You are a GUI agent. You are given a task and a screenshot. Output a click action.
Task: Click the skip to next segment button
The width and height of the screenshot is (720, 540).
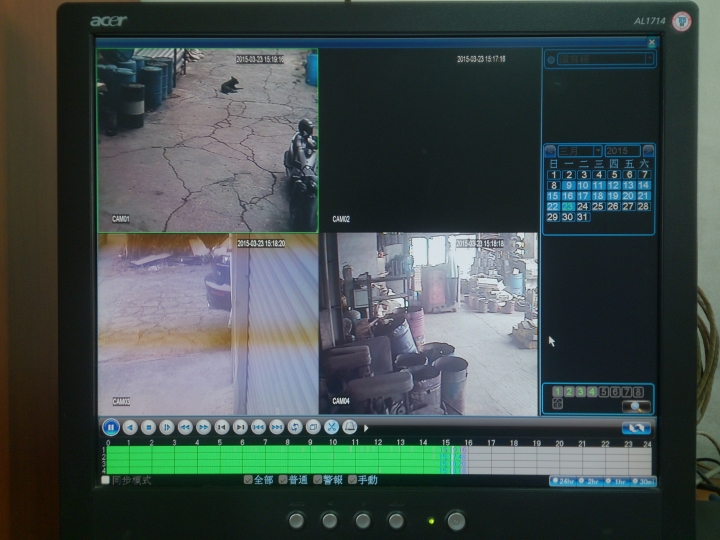point(277,428)
